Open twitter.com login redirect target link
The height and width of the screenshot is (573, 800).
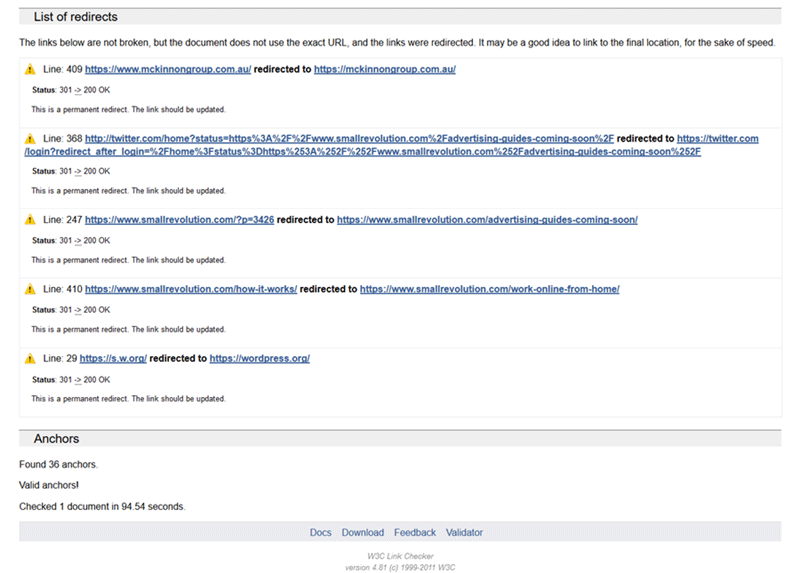click(x=363, y=152)
